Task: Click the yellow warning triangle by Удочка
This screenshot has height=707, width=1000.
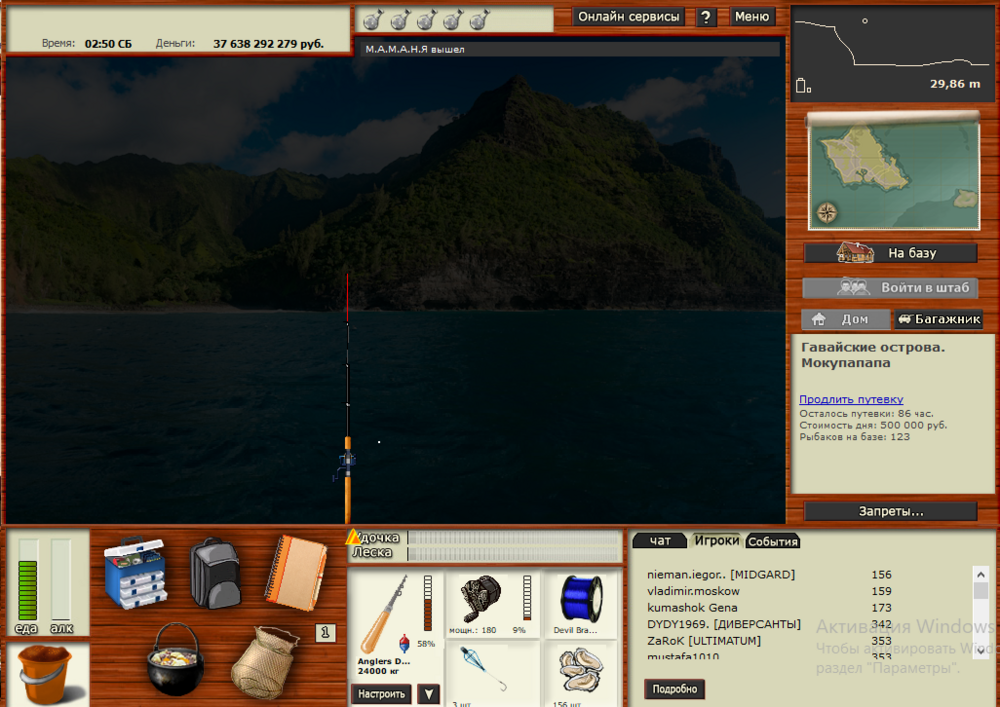Action: click(353, 537)
